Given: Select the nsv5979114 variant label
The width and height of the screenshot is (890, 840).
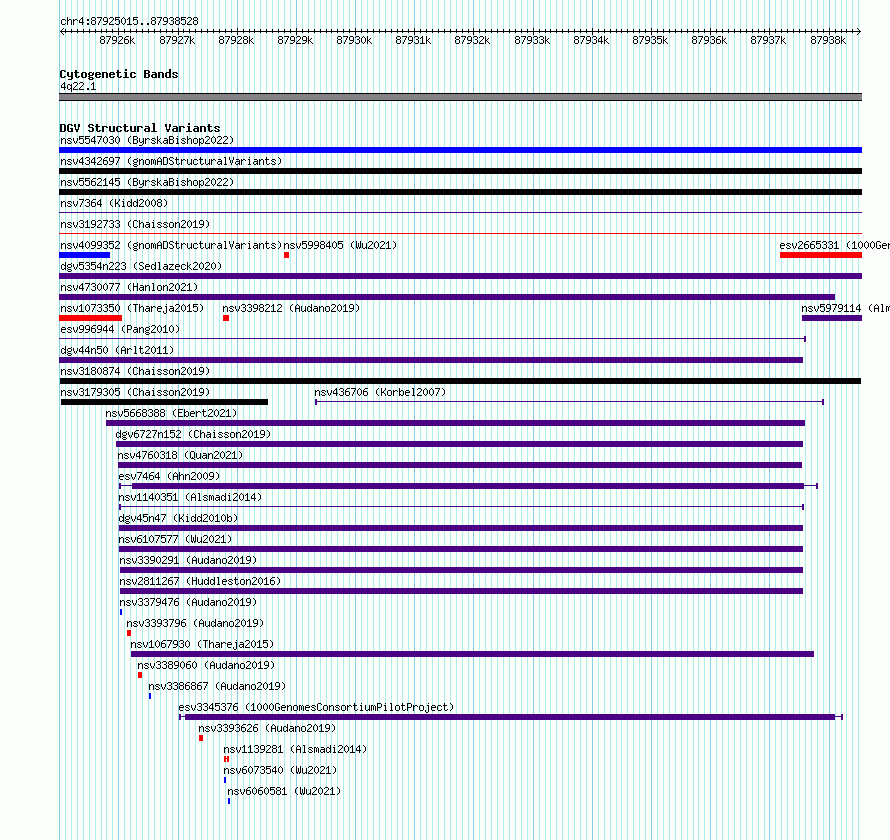Looking at the screenshot, I should 845,308.
